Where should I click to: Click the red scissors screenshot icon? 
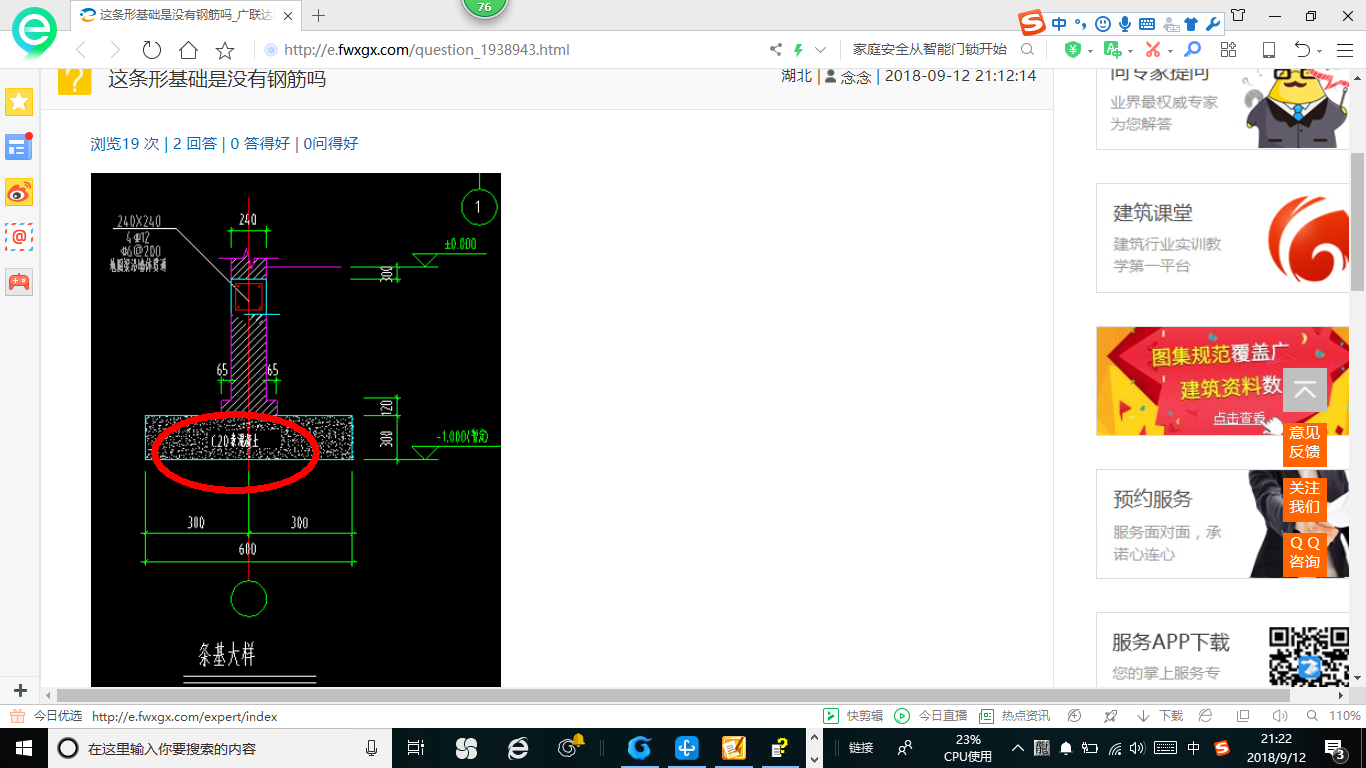point(1153,50)
